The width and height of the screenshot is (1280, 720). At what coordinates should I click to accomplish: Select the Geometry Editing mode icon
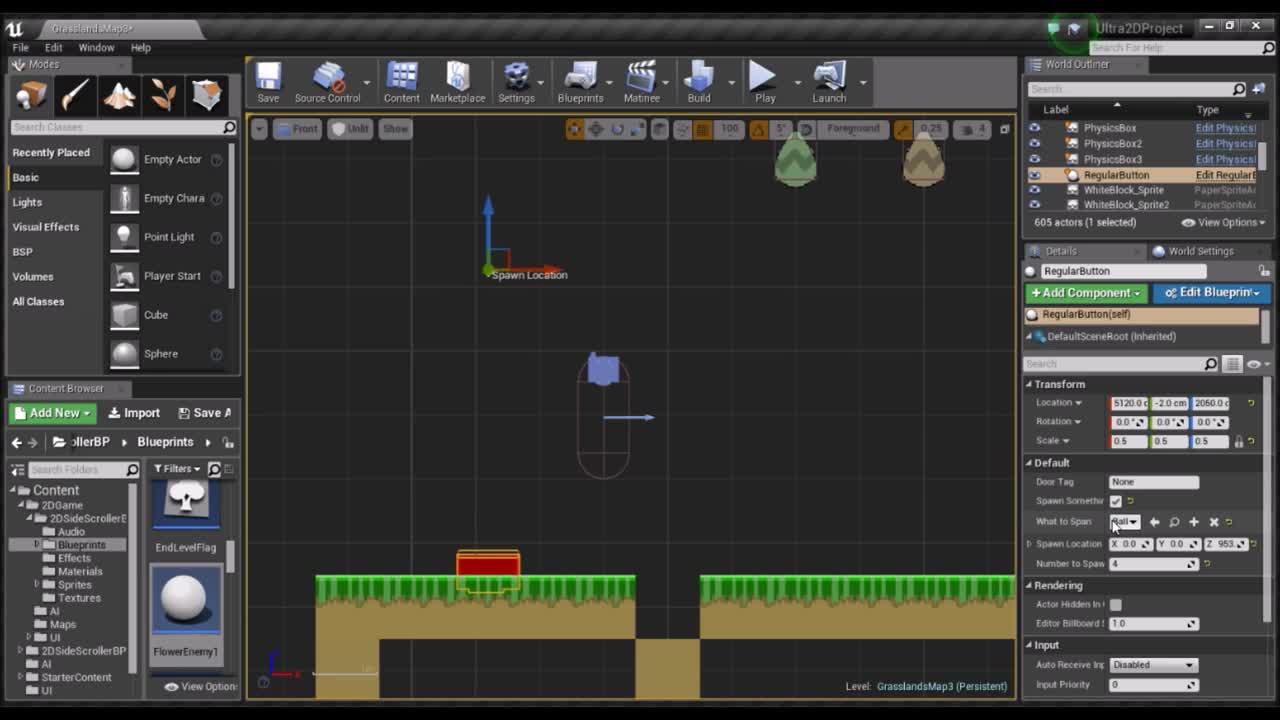[x=207, y=96]
